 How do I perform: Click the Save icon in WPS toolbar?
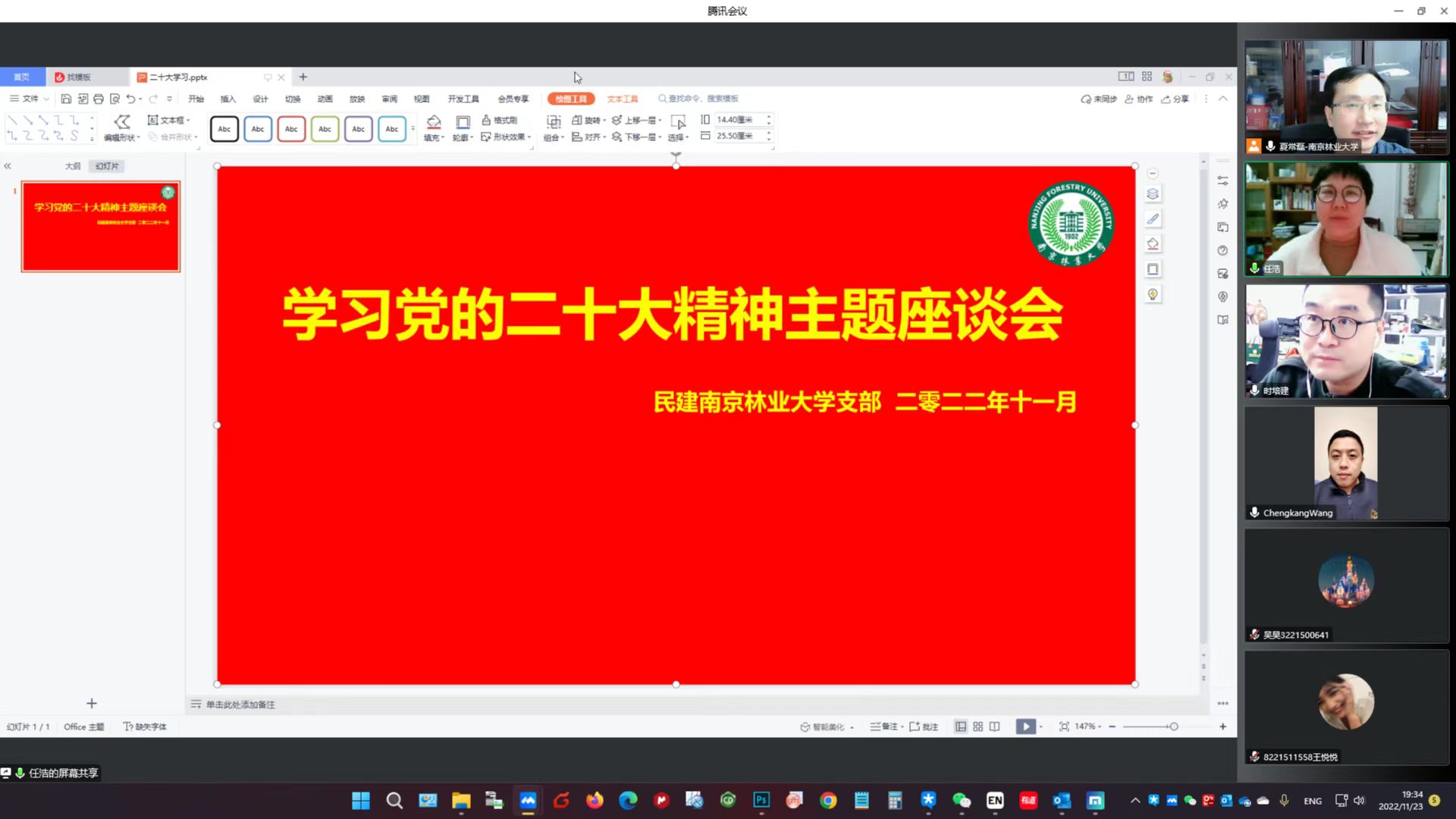(66, 99)
